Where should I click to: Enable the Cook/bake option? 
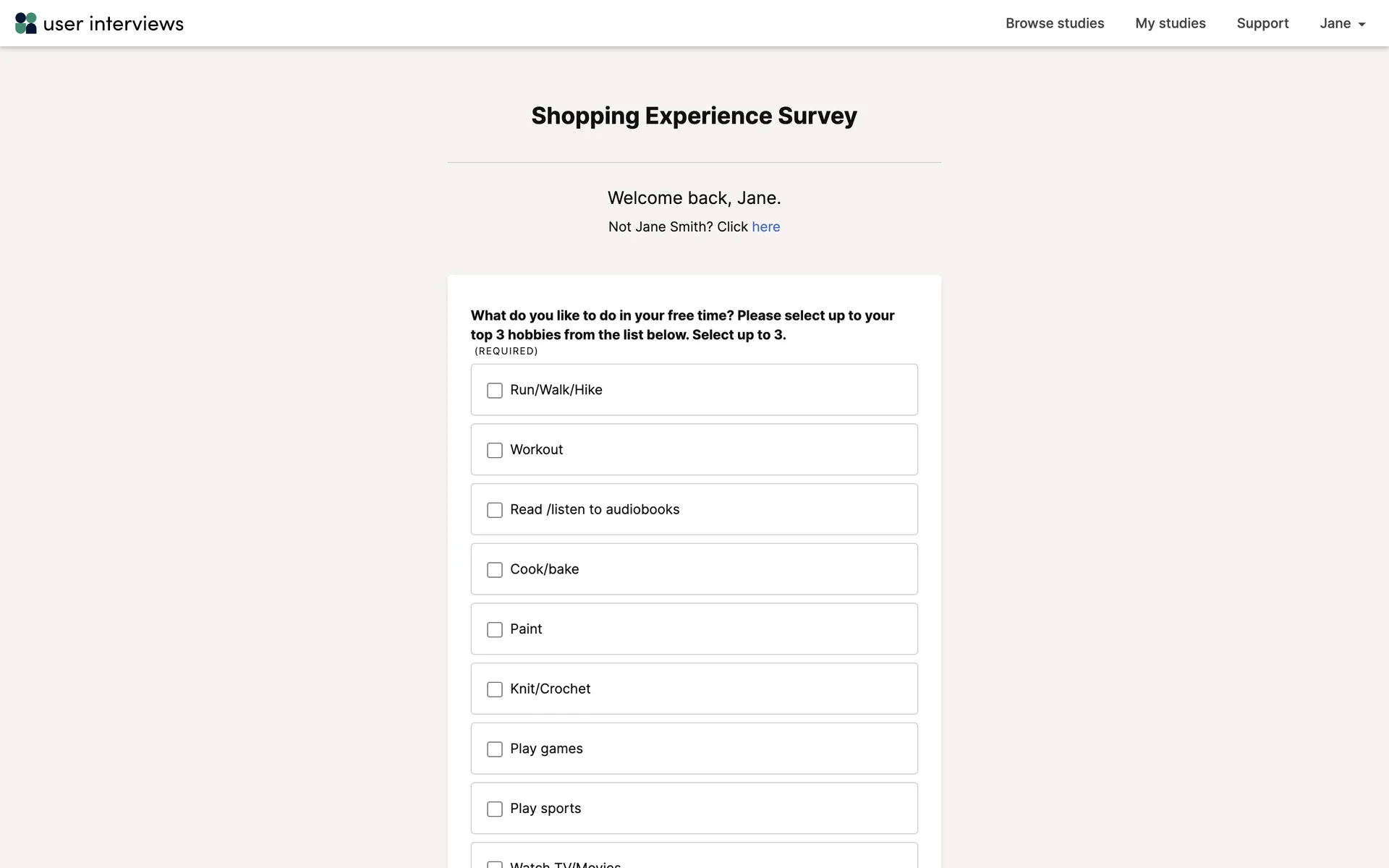point(495,570)
